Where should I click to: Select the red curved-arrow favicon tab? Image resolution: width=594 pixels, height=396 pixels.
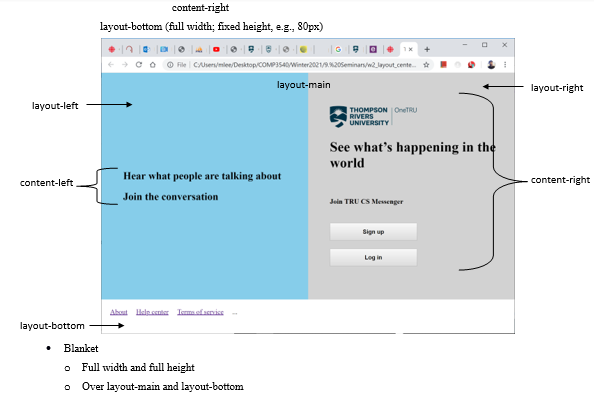129,49
